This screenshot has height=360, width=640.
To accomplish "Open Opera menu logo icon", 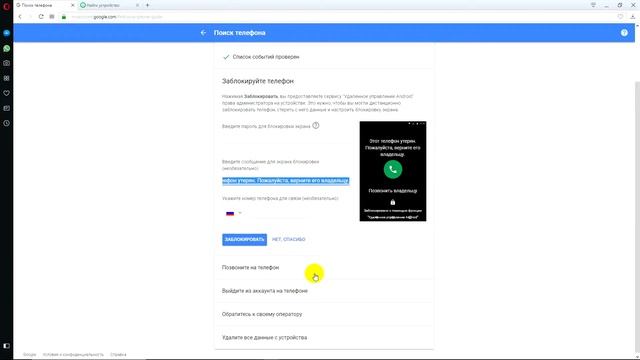I will coord(7,6).
